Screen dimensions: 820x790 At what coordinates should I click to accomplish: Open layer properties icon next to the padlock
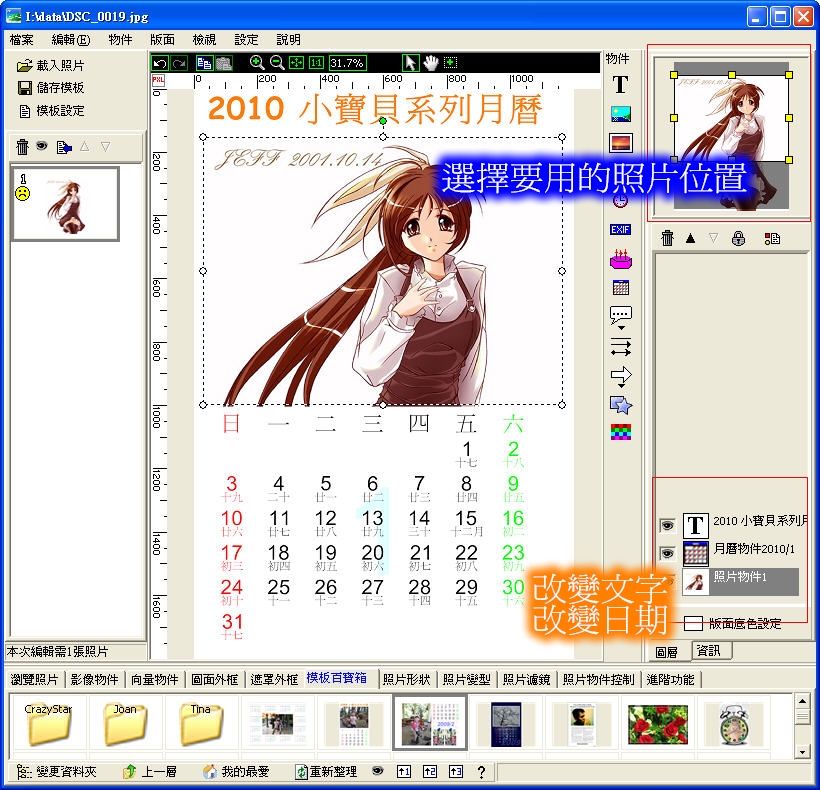772,238
